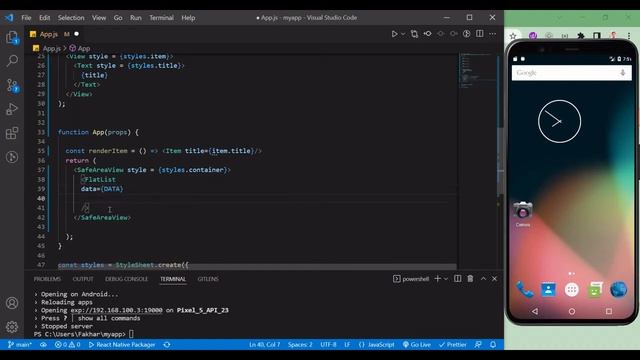Click the Toggle File Blame icon in the editor toolbar
This screenshot has height=360, width=640.
pyautogui.click(x=467, y=34)
